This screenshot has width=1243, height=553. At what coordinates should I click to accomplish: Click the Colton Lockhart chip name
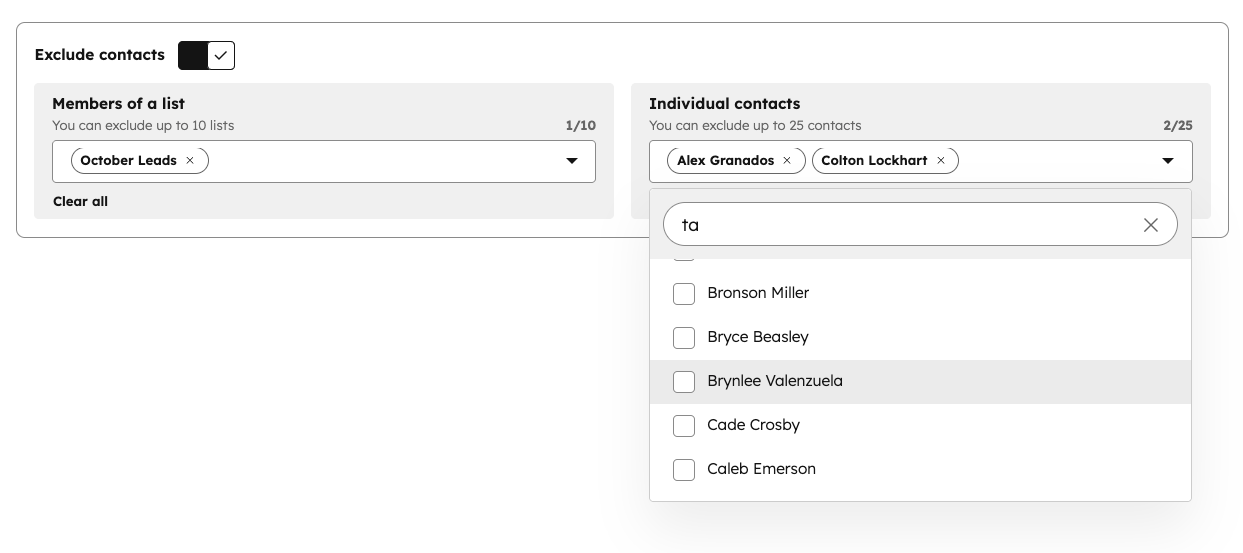(x=874, y=160)
